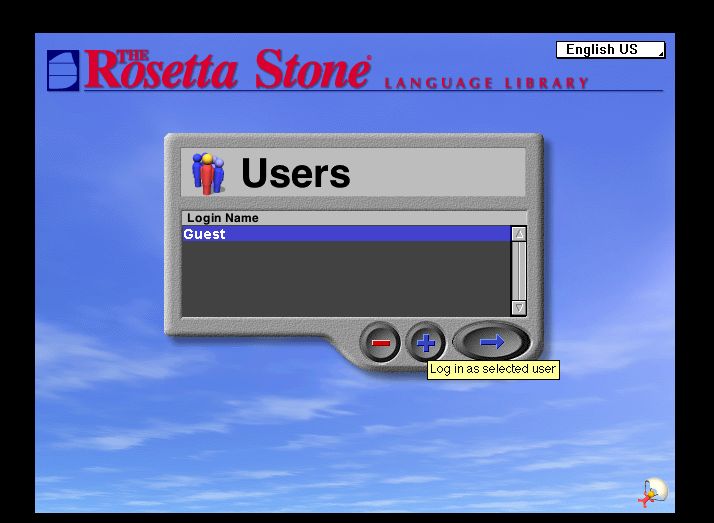Click the Users group figures icon
This screenshot has width=714, height=523.
pos(208,173)
